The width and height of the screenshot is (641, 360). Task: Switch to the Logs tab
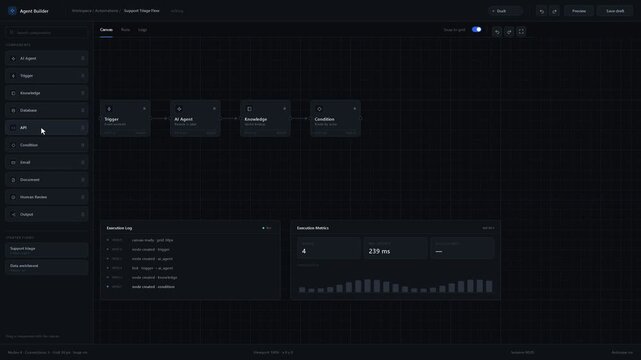142,30
